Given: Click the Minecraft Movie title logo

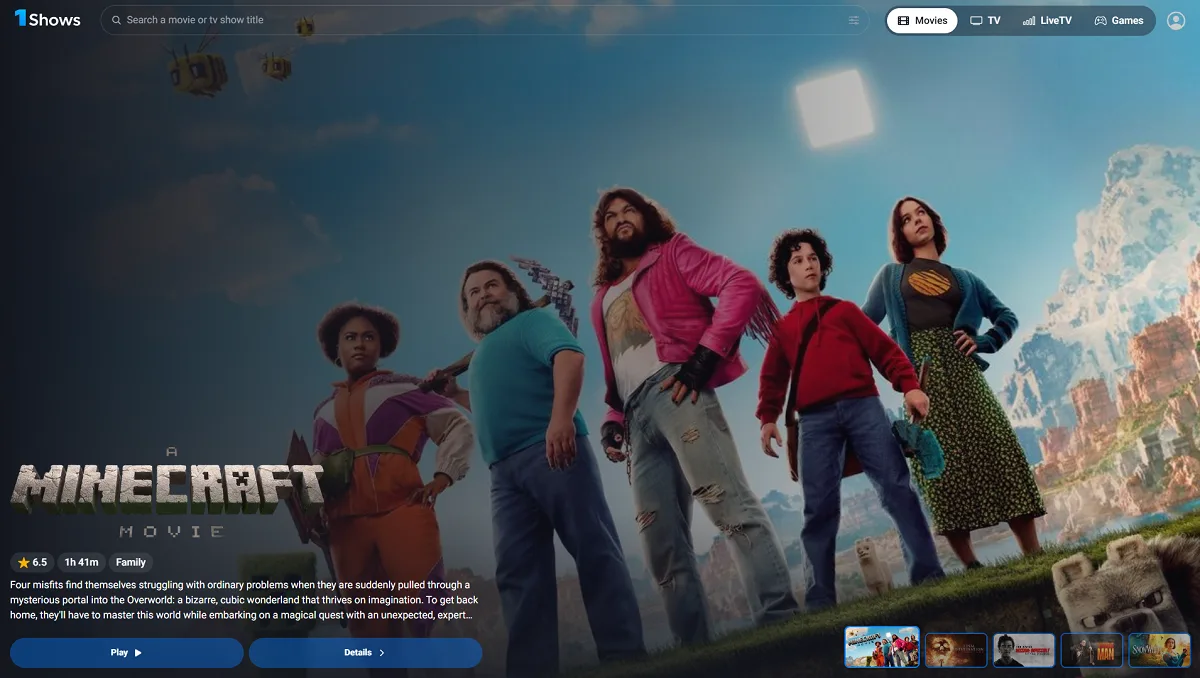Looking at the screenshot, I should point(168,492).
